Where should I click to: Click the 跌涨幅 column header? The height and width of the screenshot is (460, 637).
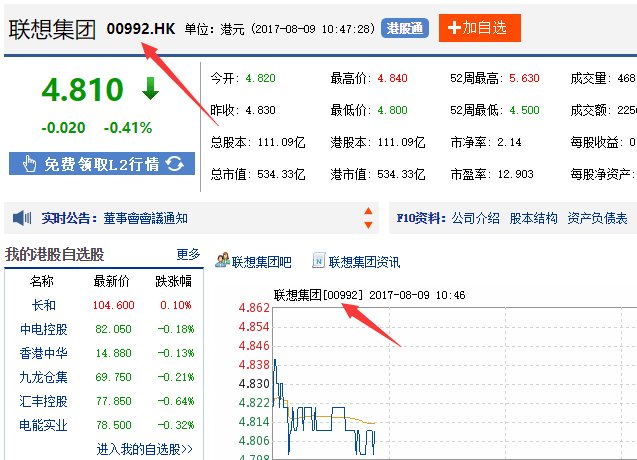click(174, 281)
